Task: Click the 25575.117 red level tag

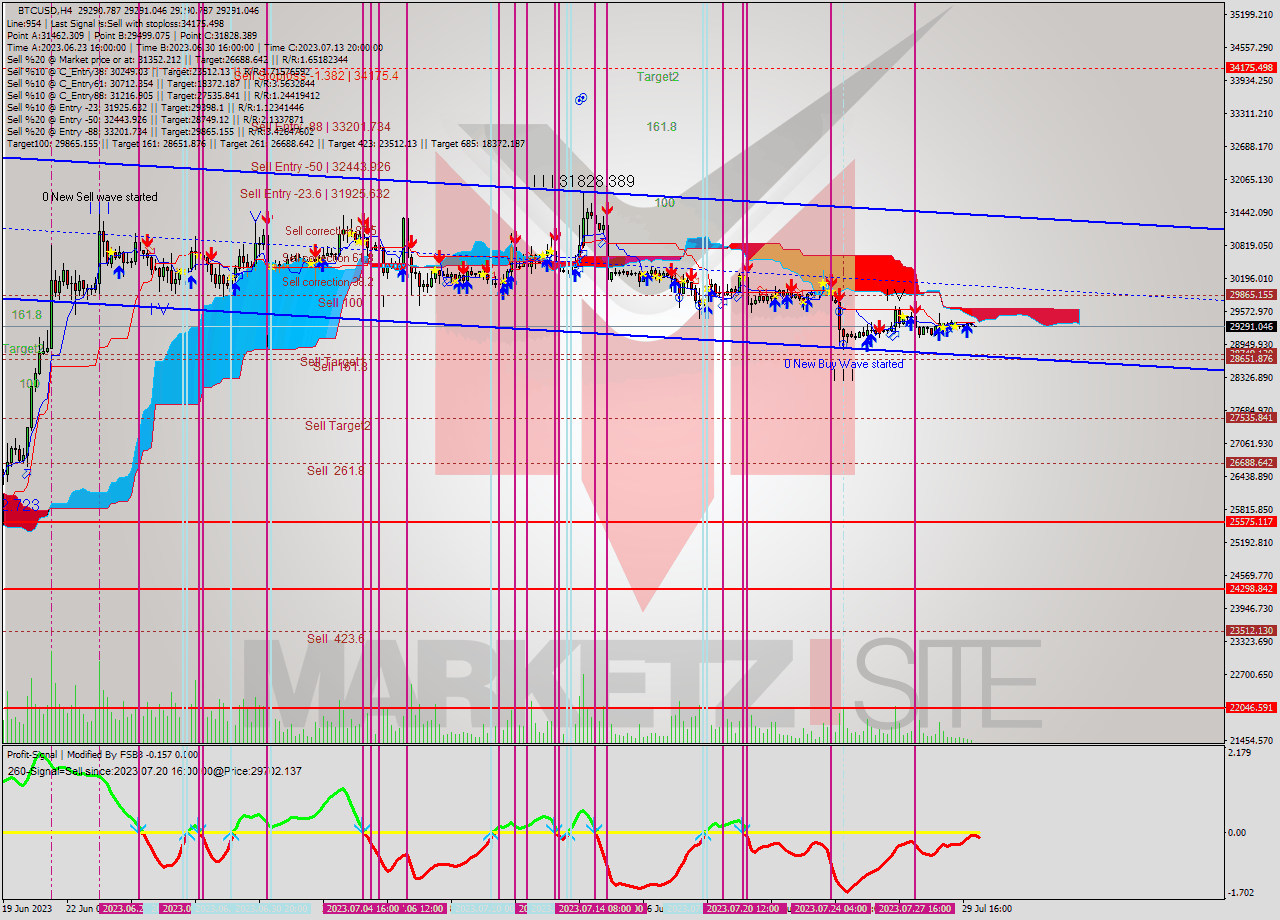Action: (1251, 522)
